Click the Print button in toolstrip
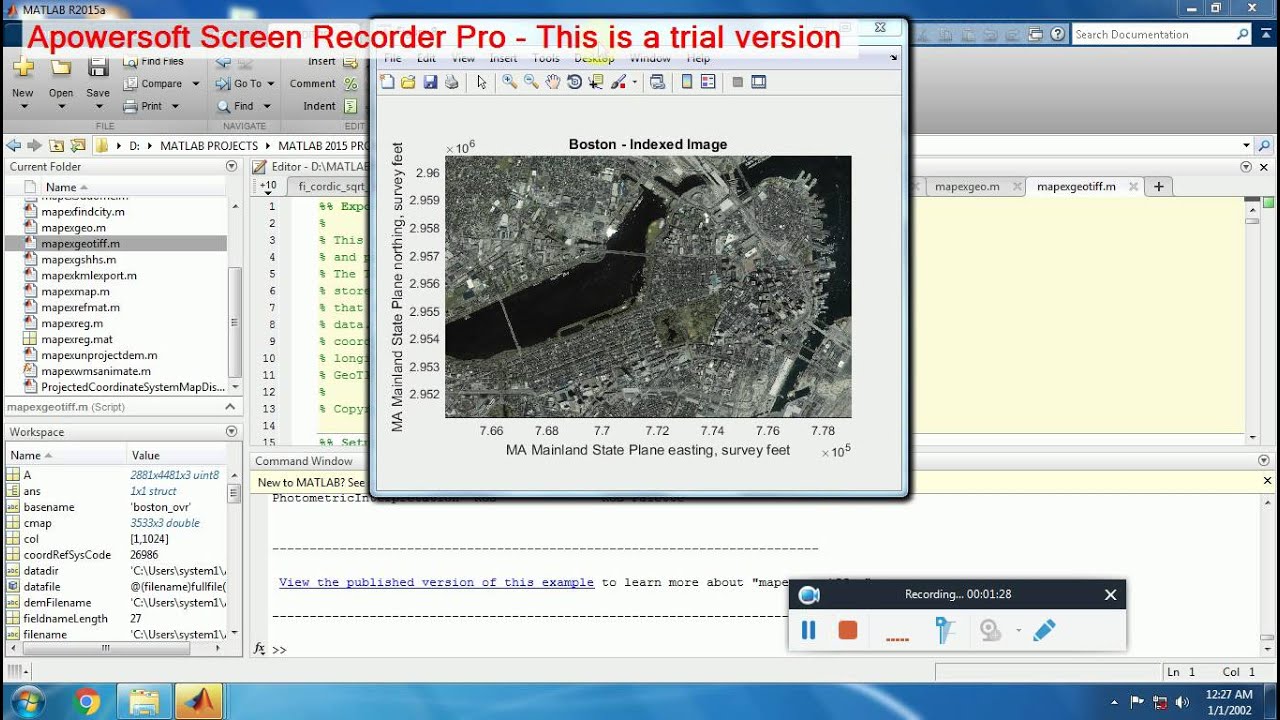 [x=143, y=106]
